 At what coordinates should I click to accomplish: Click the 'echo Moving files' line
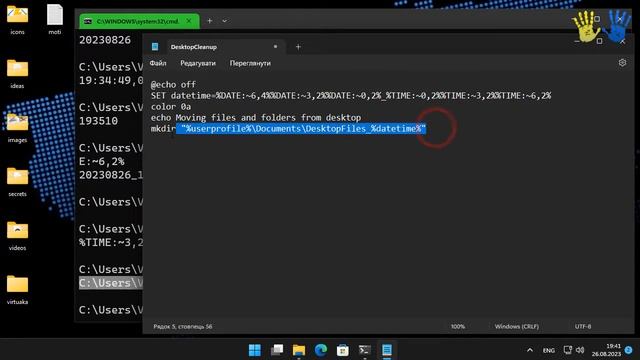point(256,118)
